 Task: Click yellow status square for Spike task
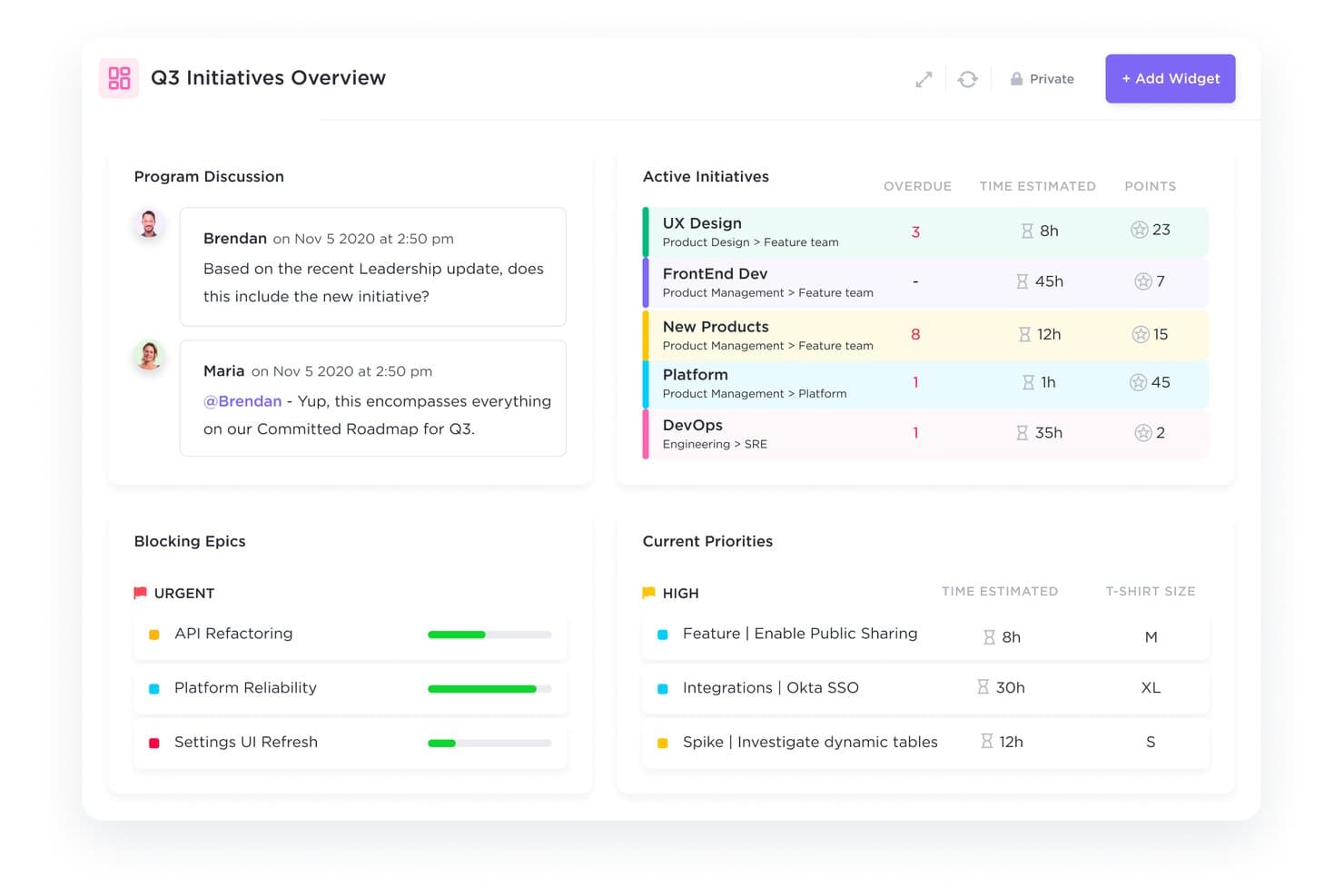663,743
